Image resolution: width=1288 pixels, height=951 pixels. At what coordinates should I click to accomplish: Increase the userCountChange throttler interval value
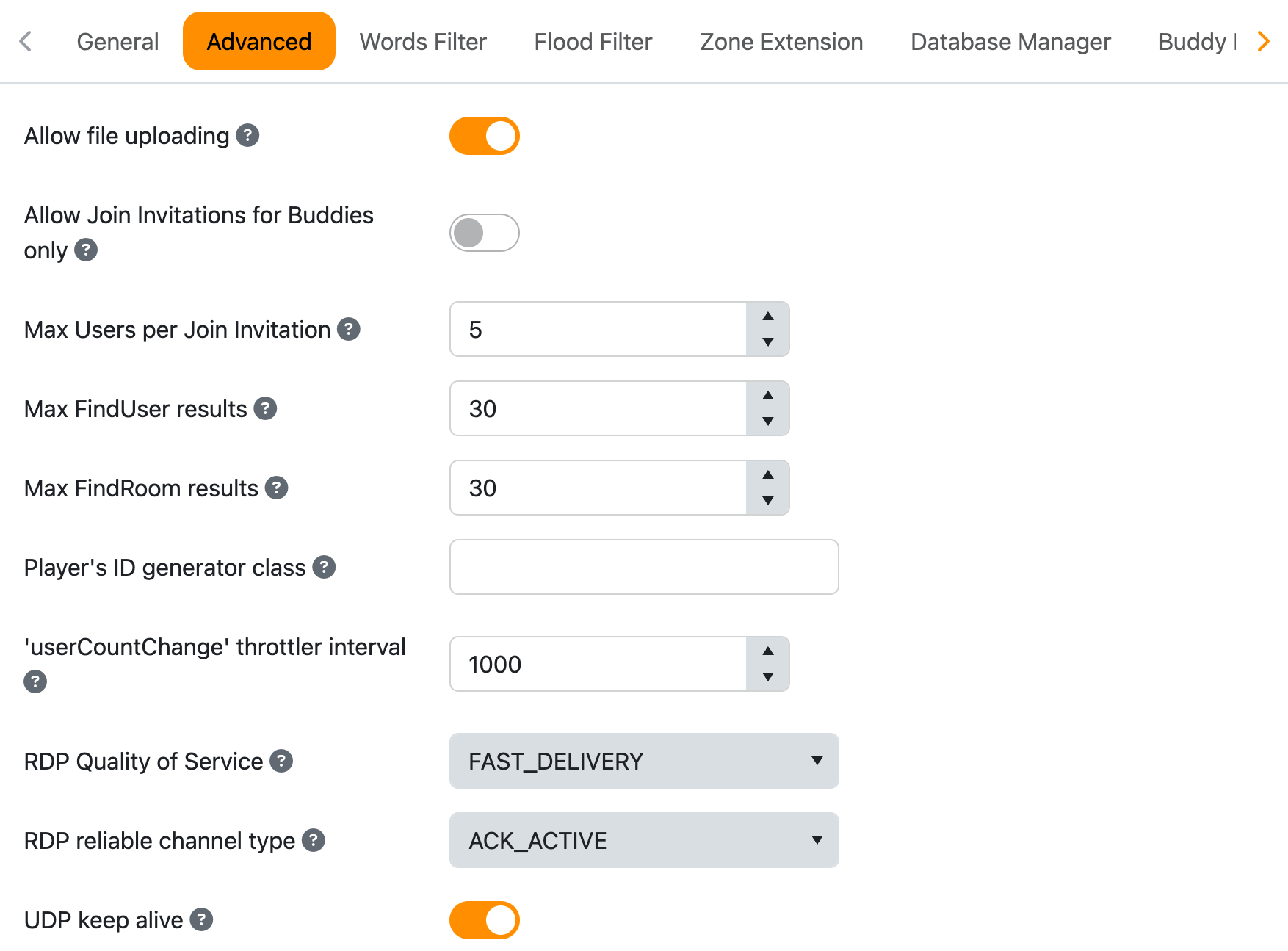tap(767, 651)
